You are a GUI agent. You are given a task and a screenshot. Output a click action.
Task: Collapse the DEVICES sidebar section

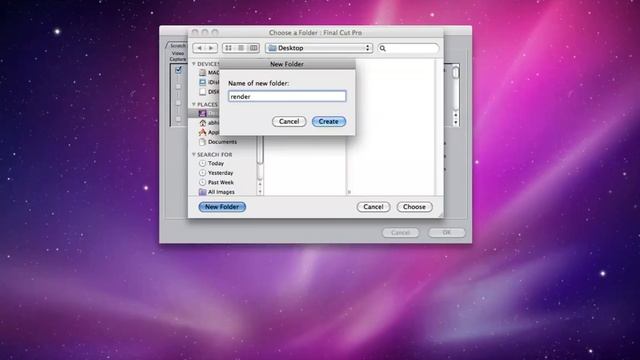194,64
